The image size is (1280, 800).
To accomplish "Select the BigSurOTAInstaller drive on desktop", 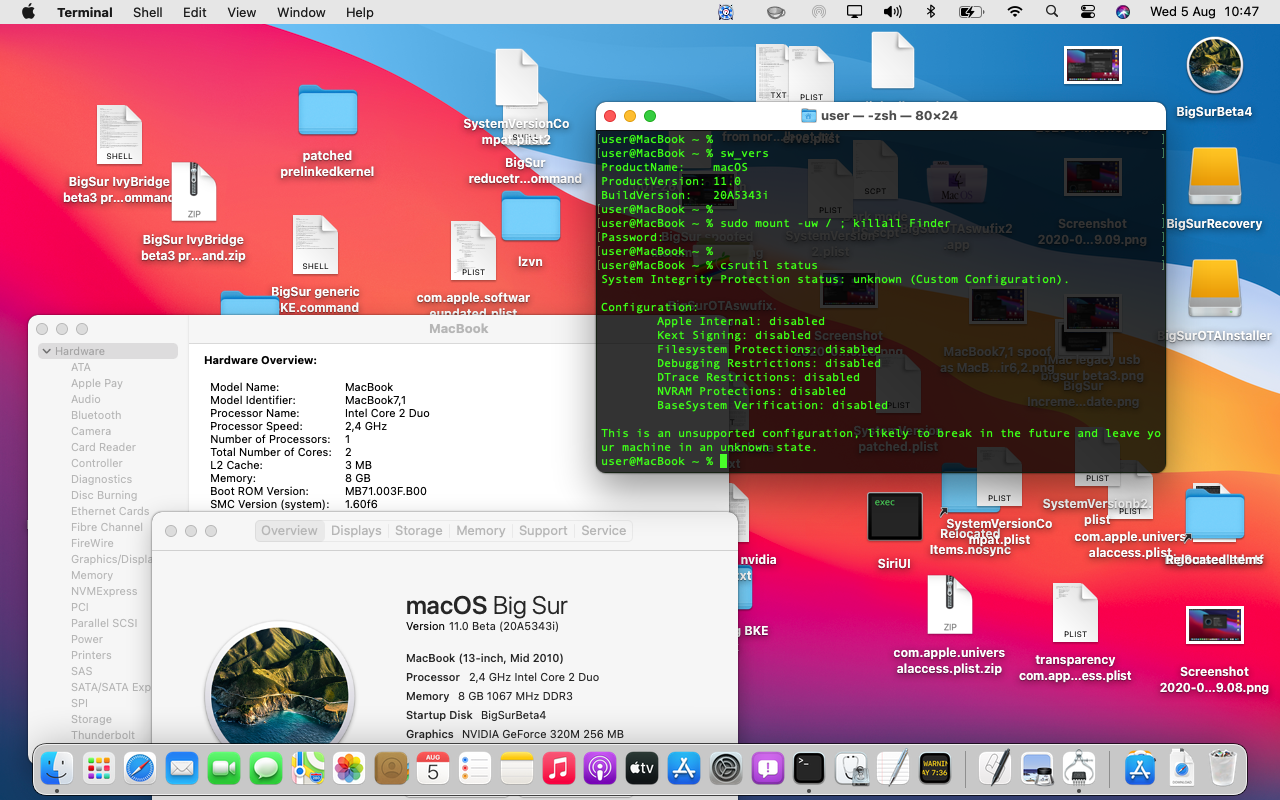I will click(1214, 290).
